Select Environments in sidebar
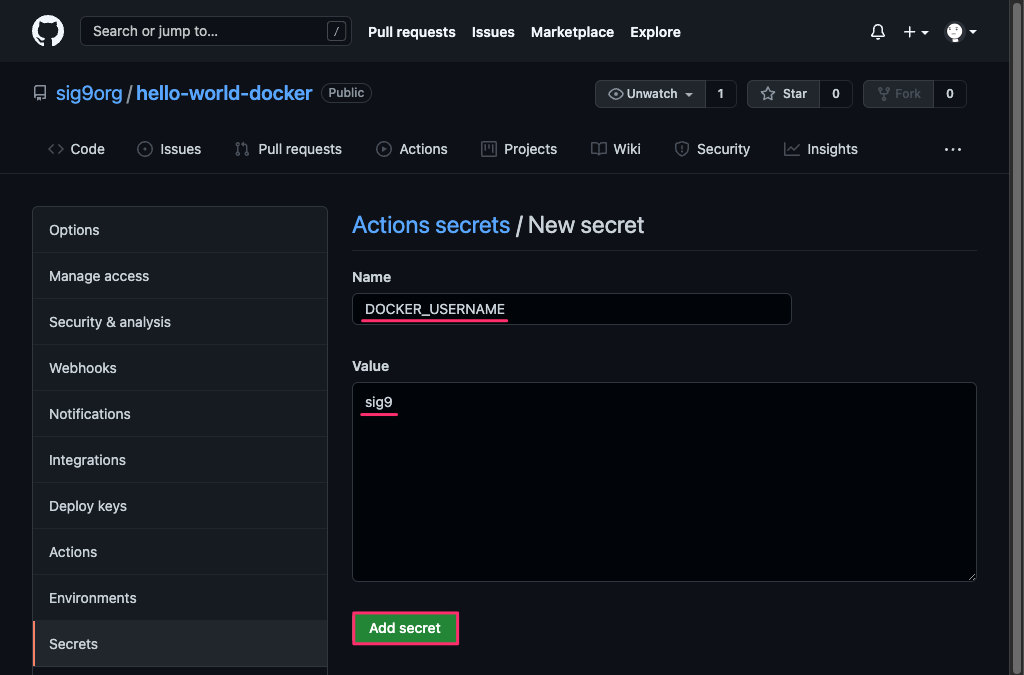The width and height of the screenshot is (1024, 675). [180, 598]
